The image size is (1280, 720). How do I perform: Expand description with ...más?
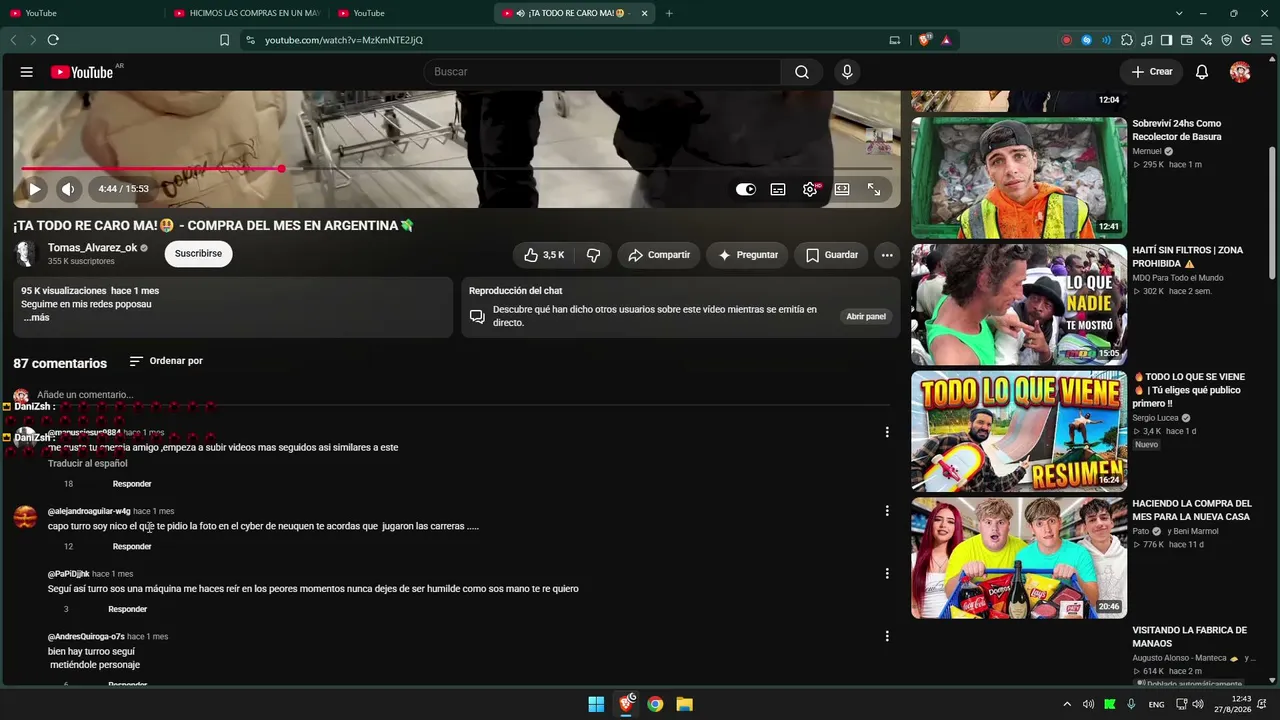36,318
